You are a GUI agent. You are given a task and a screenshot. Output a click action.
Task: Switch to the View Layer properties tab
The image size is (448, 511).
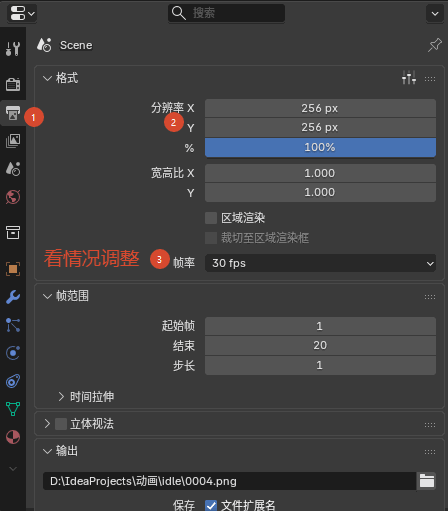click(x=13, y=141)
